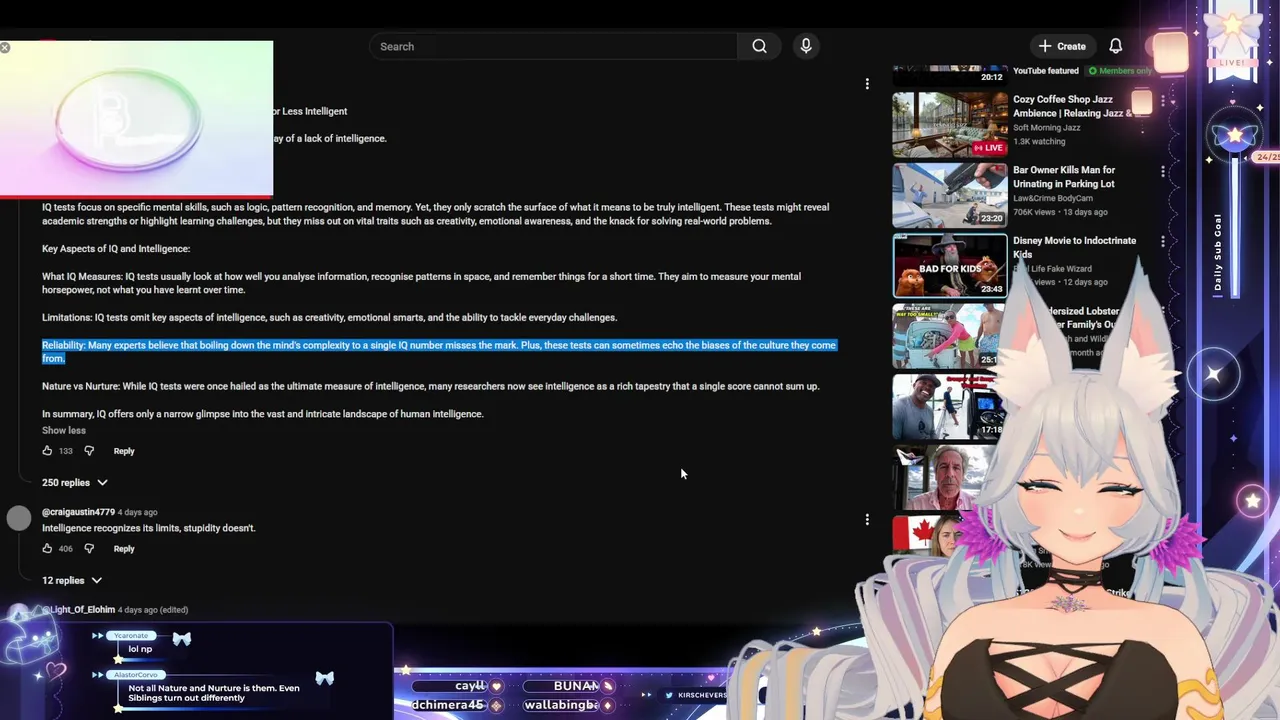Click the @craigaustin4779 avatar
The height and width of the screenshot is (720, 1280).
pos(19,517)
